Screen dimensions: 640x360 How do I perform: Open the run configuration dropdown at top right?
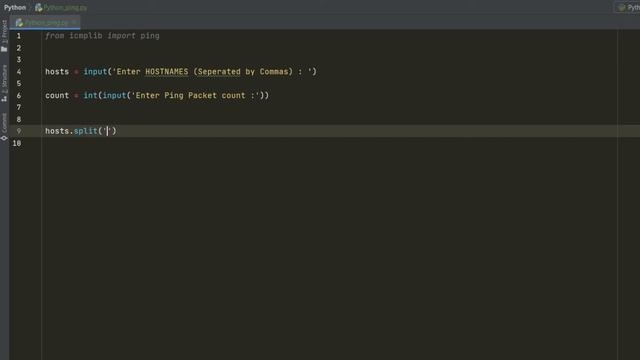coord(628,7)
